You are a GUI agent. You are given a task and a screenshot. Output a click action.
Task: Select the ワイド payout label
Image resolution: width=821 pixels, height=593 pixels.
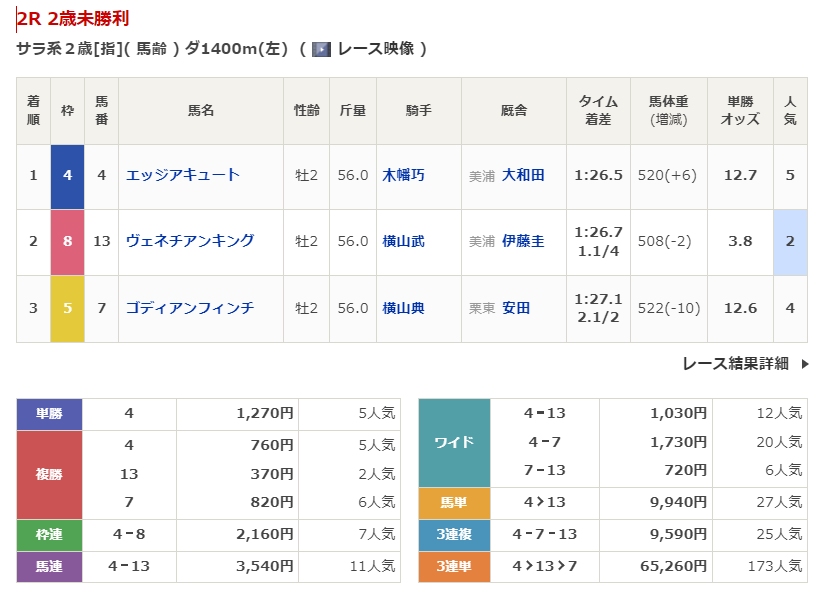[454, 442]
